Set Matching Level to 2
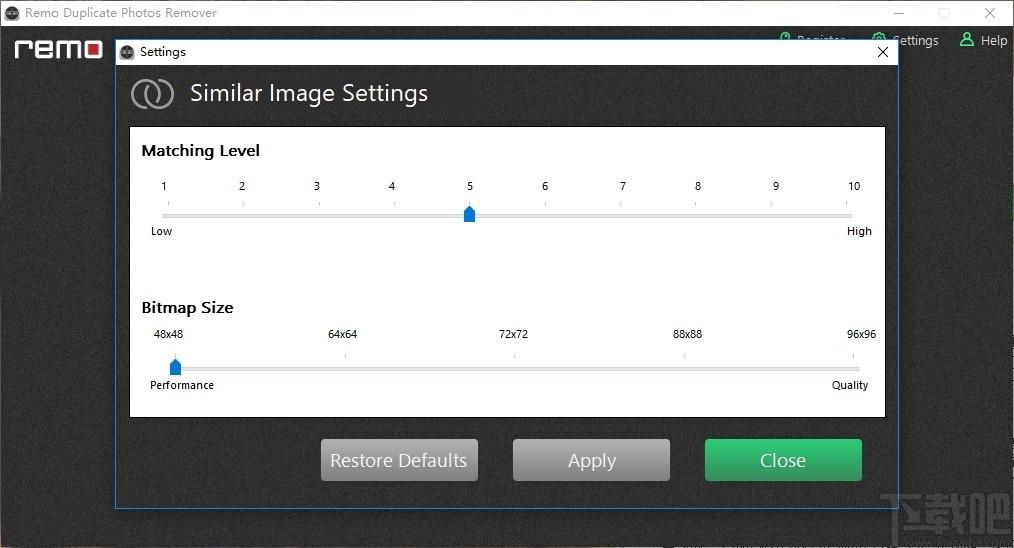 click(242, 186)
